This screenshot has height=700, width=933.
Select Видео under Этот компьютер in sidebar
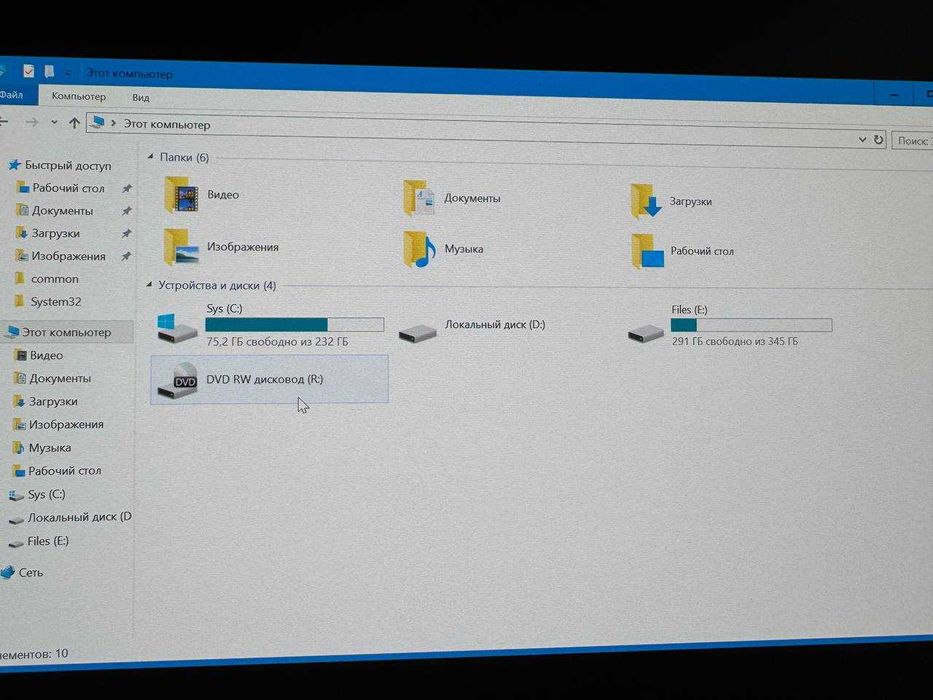[x=46, y=355]
